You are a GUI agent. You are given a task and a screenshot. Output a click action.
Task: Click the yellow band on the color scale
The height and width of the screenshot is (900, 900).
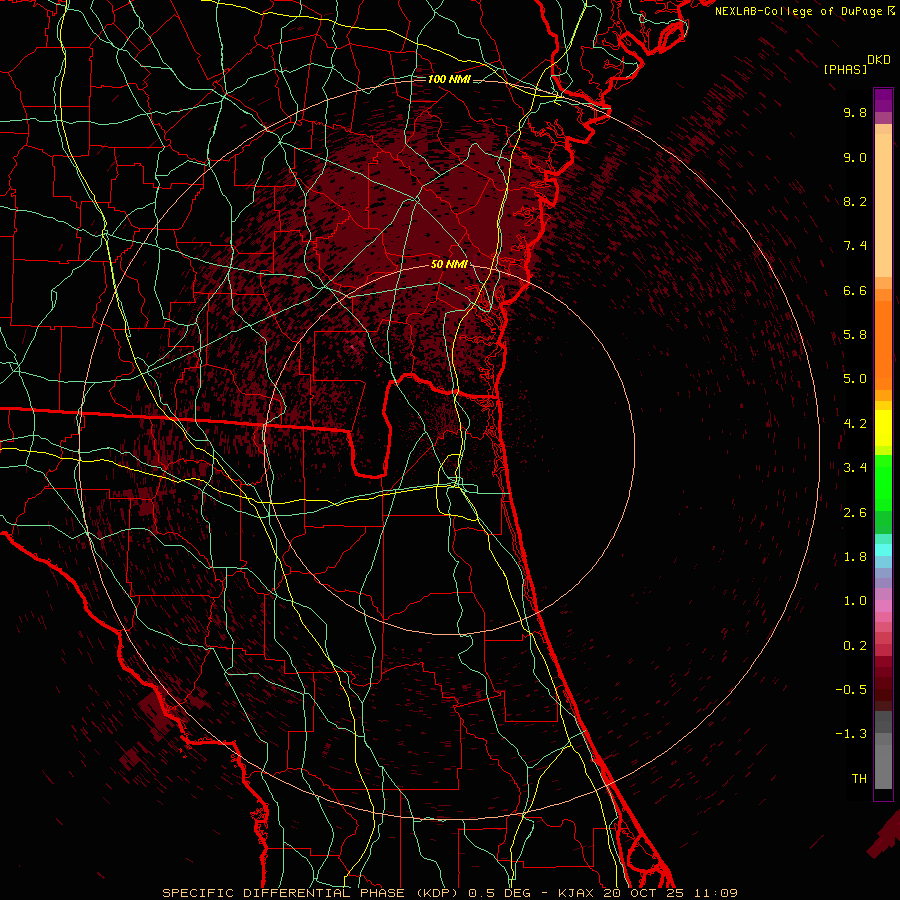click(883, 428)
